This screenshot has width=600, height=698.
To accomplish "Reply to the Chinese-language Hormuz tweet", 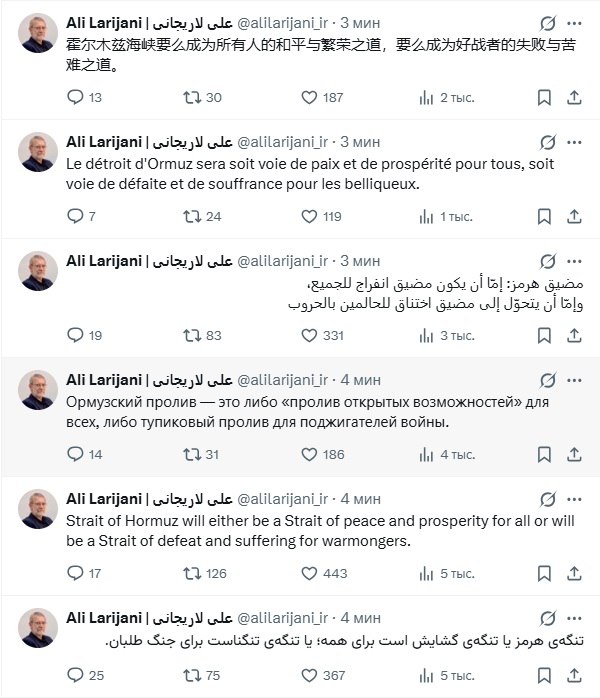I will 76,97.
